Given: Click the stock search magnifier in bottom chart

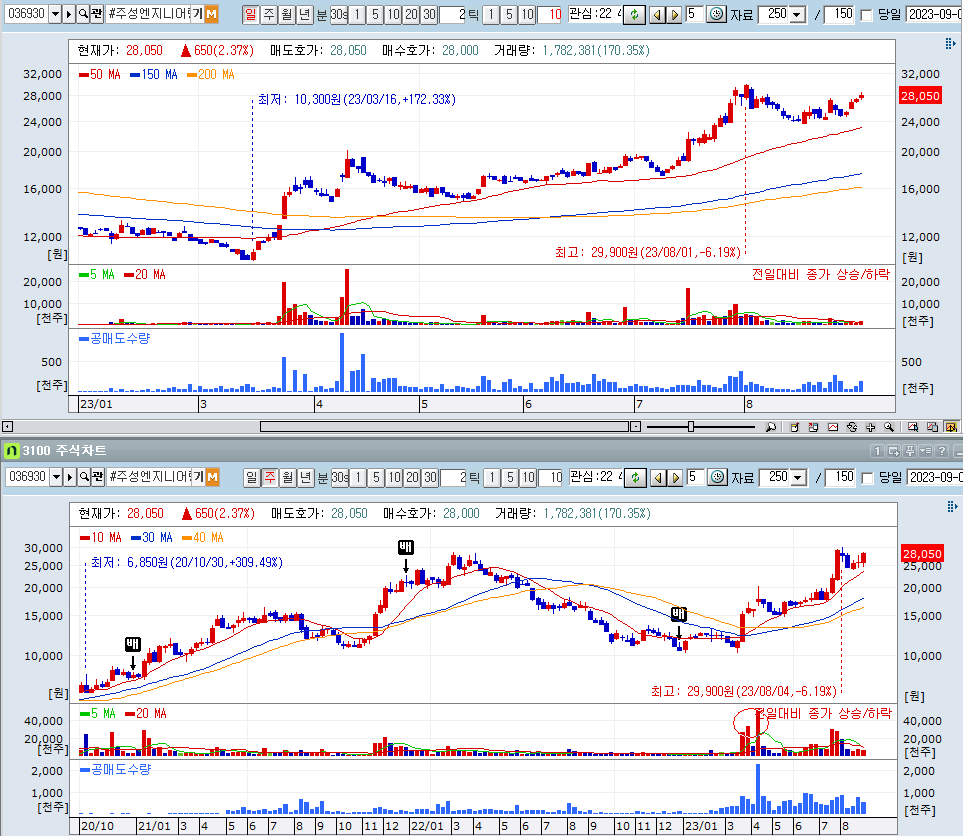Looking at the screenshot, I should (84, 477).
